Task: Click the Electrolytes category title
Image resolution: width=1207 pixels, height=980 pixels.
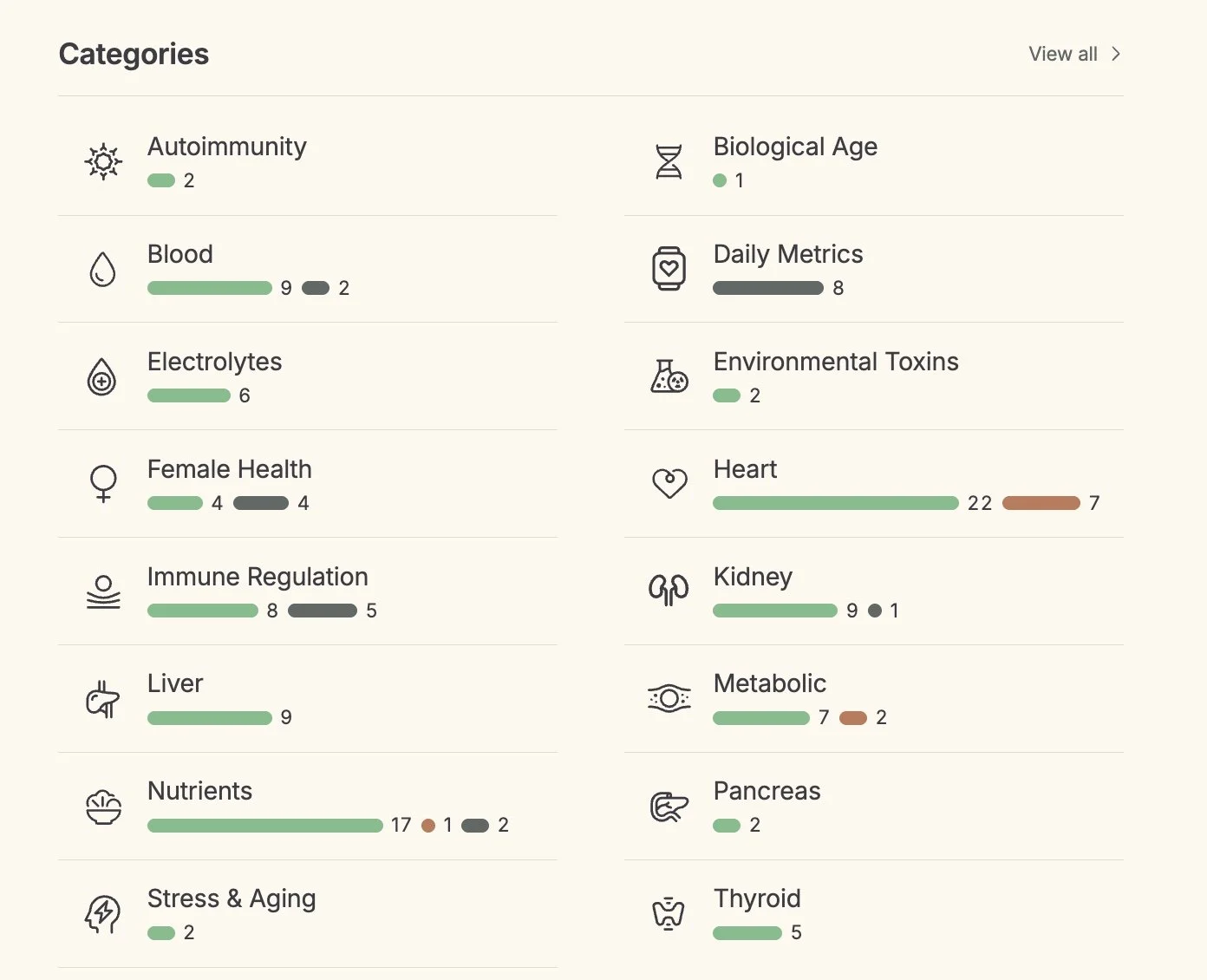Action: click(x=214, y=362)
